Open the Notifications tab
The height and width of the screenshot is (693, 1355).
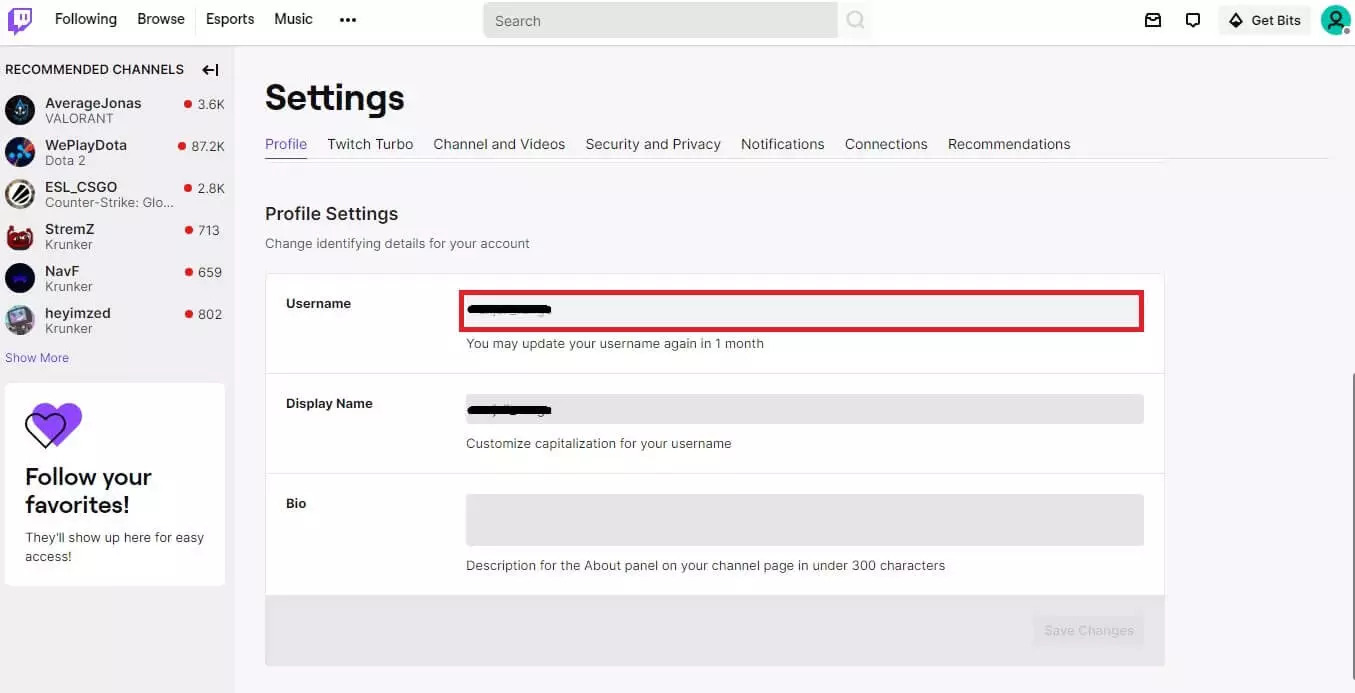coord(783,144)
